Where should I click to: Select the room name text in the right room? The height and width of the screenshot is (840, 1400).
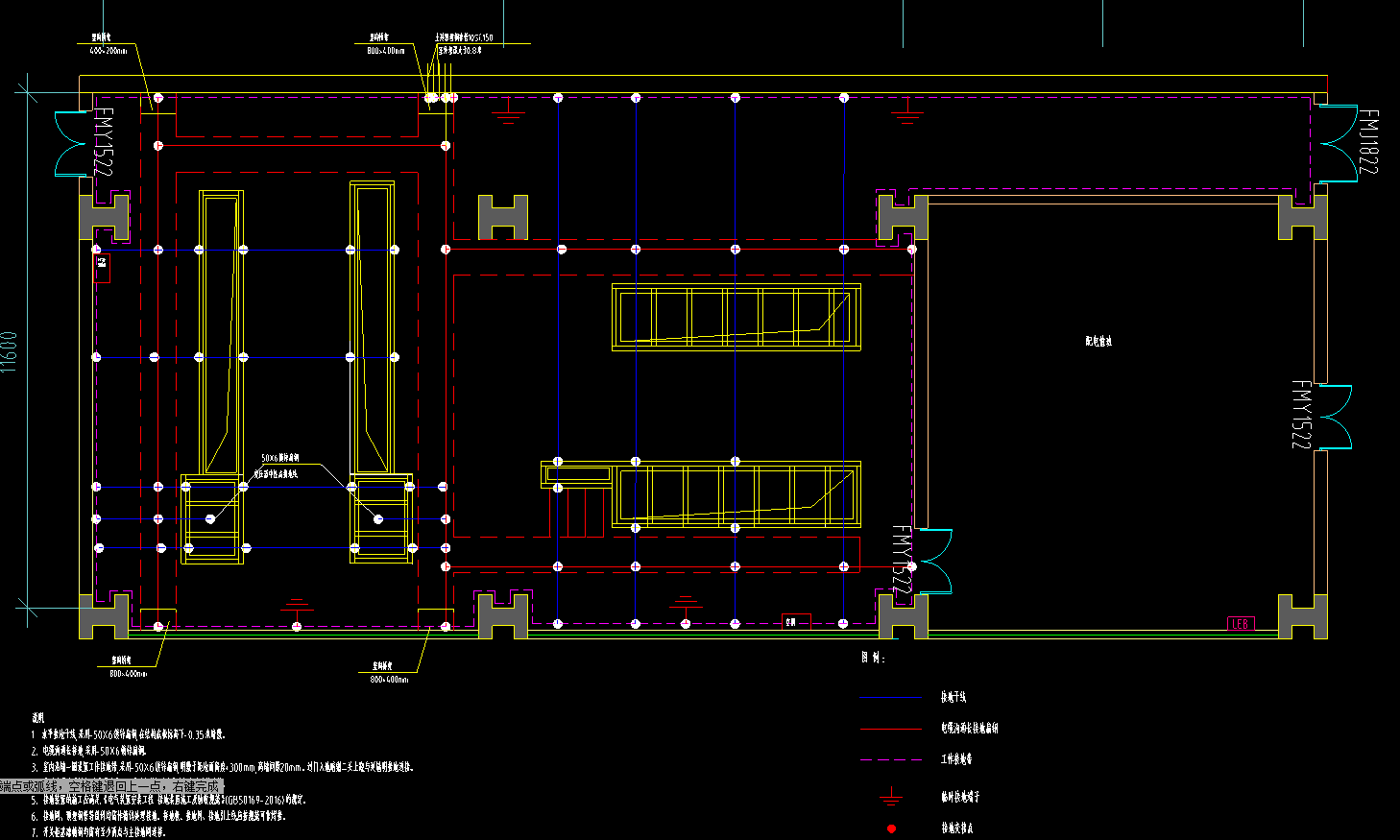pyautogui.click(x=1098, y=341)
